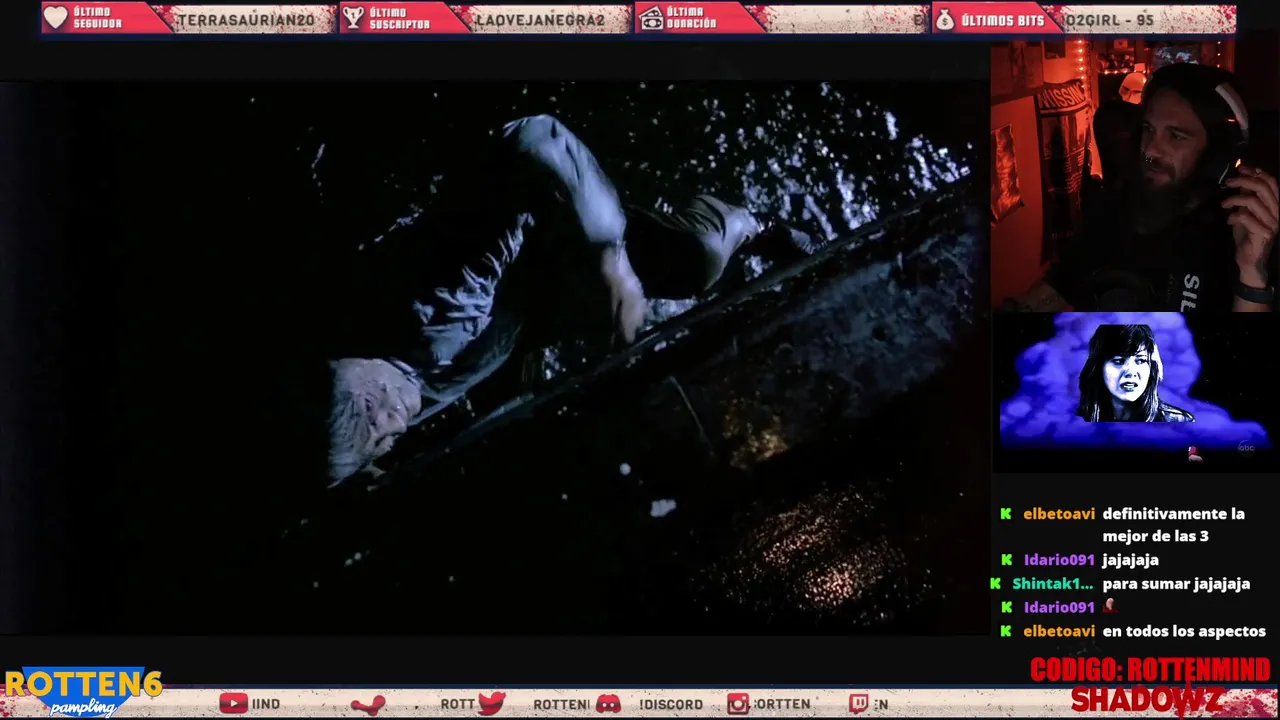Click the Twitter bird icon

coord(491,703)
